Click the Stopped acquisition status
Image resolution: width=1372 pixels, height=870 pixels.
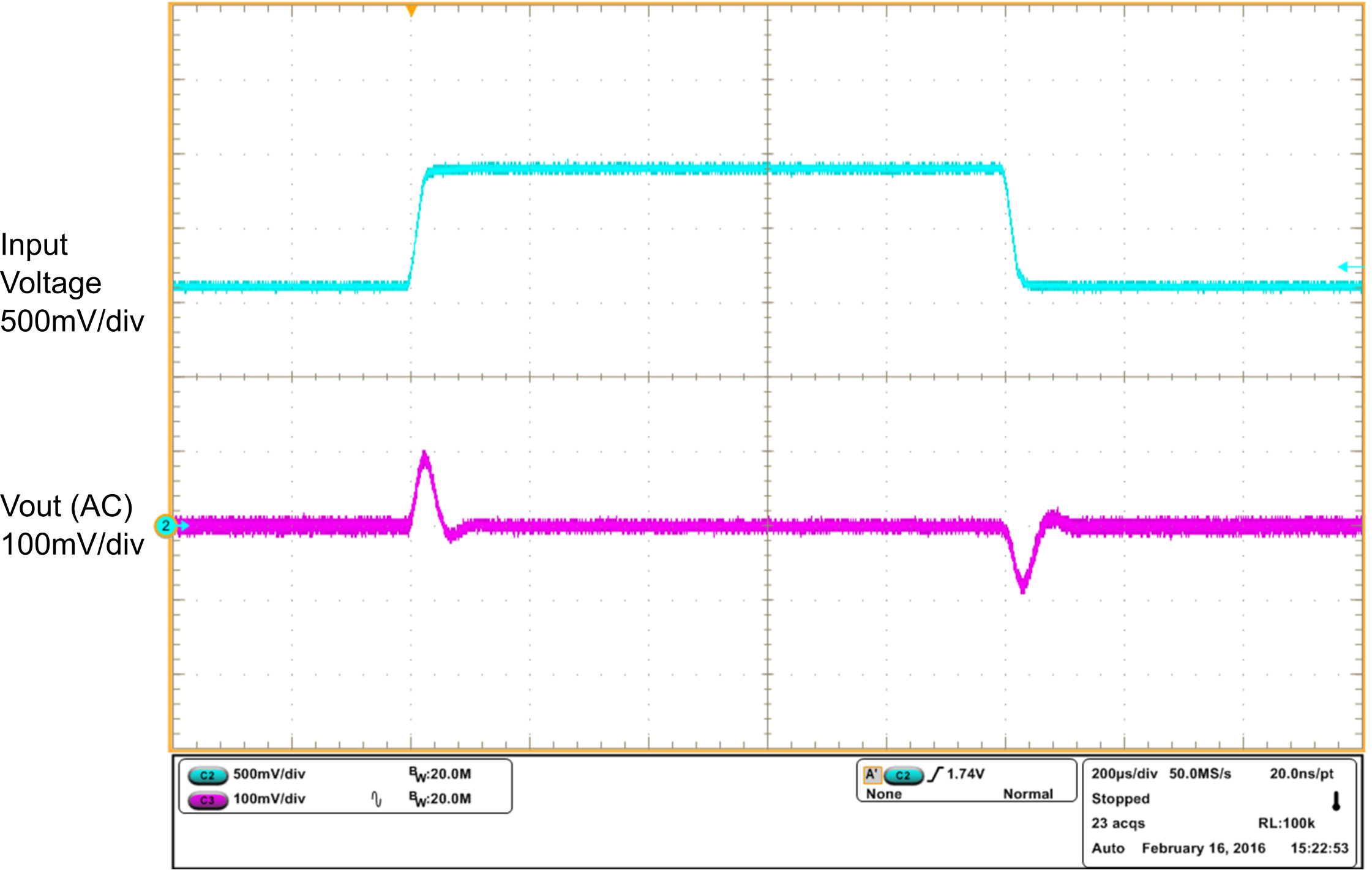click(x=1121, y=798)
